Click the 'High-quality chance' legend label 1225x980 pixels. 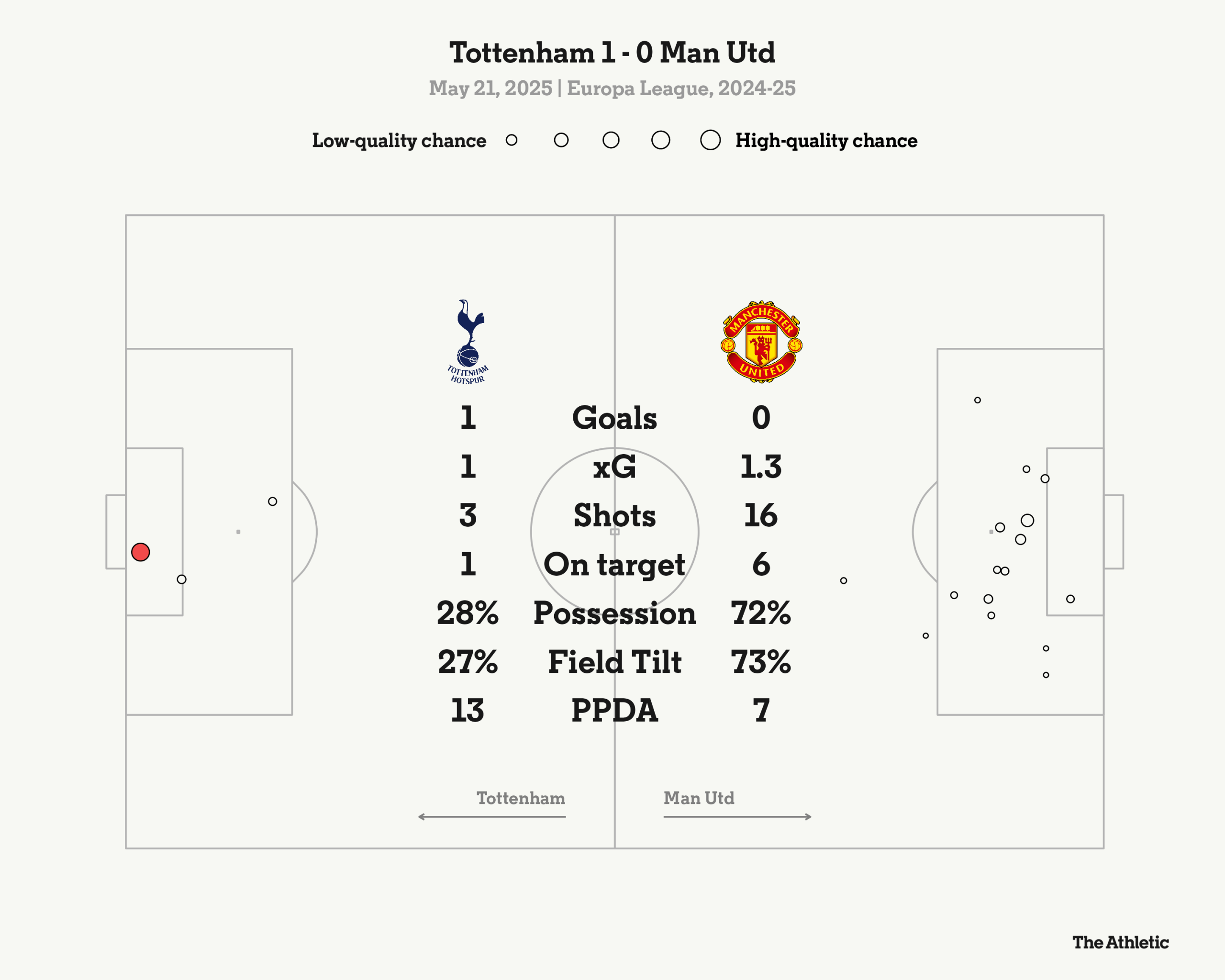(827, 141)
